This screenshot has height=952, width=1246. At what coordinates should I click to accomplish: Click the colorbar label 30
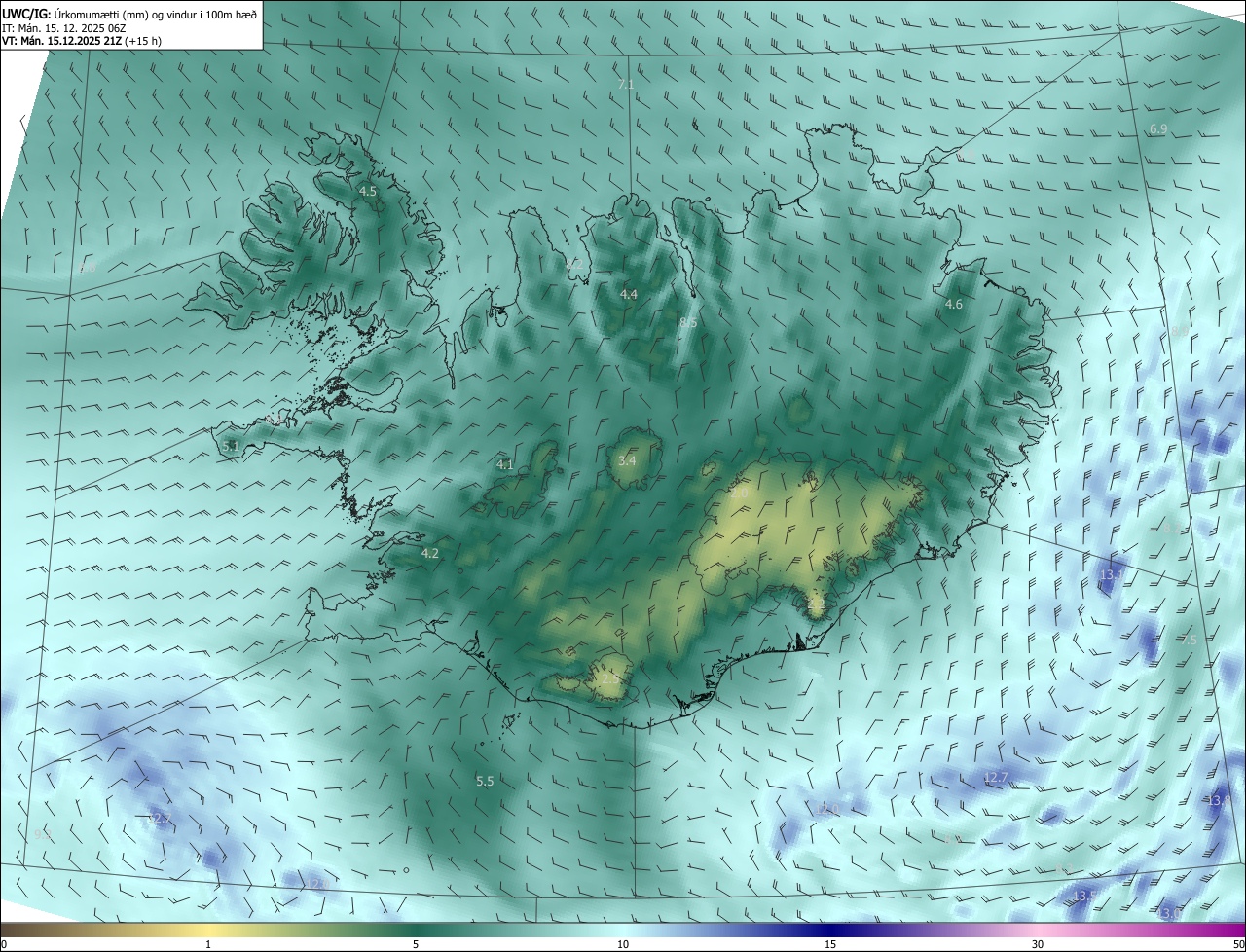point(1038,944)
